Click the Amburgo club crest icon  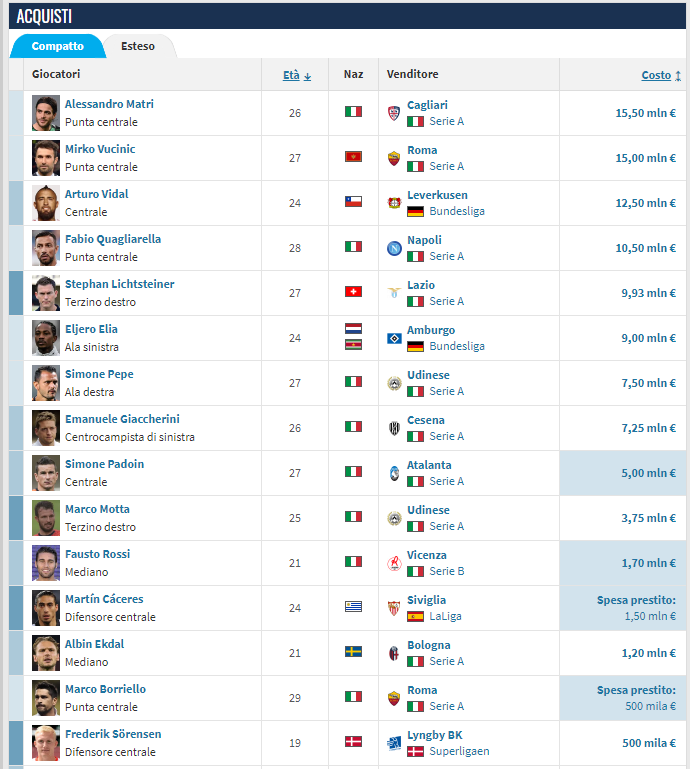point(394,338)
